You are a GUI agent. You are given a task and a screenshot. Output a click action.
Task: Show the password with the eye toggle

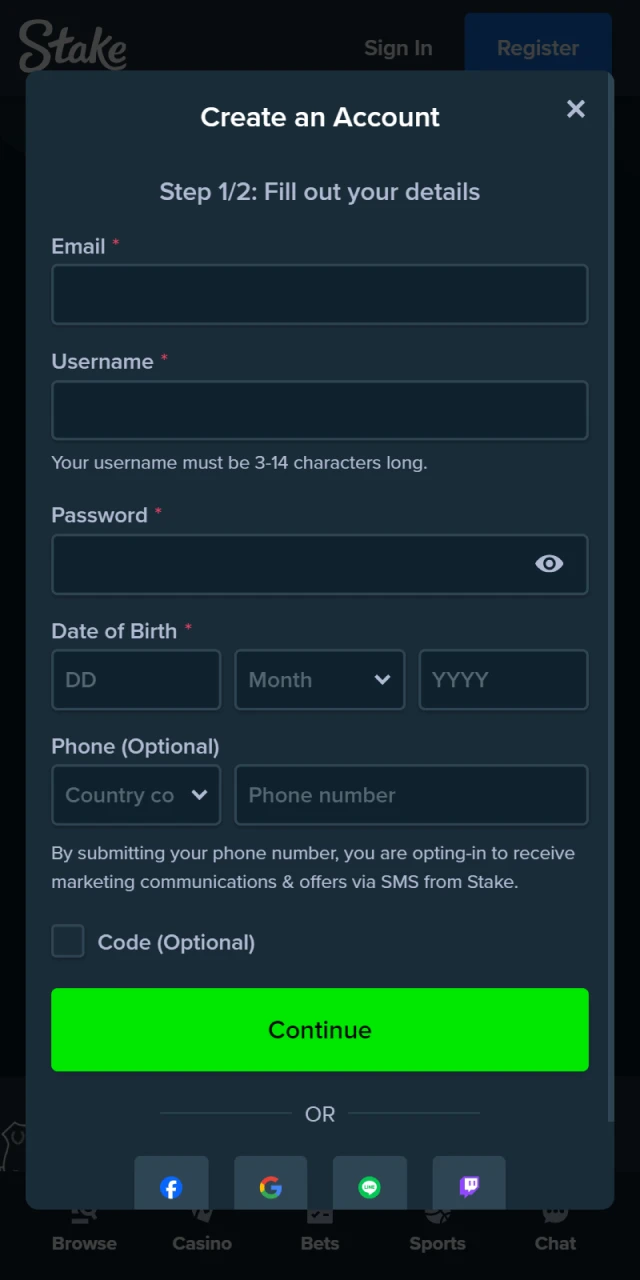[549, 564]
